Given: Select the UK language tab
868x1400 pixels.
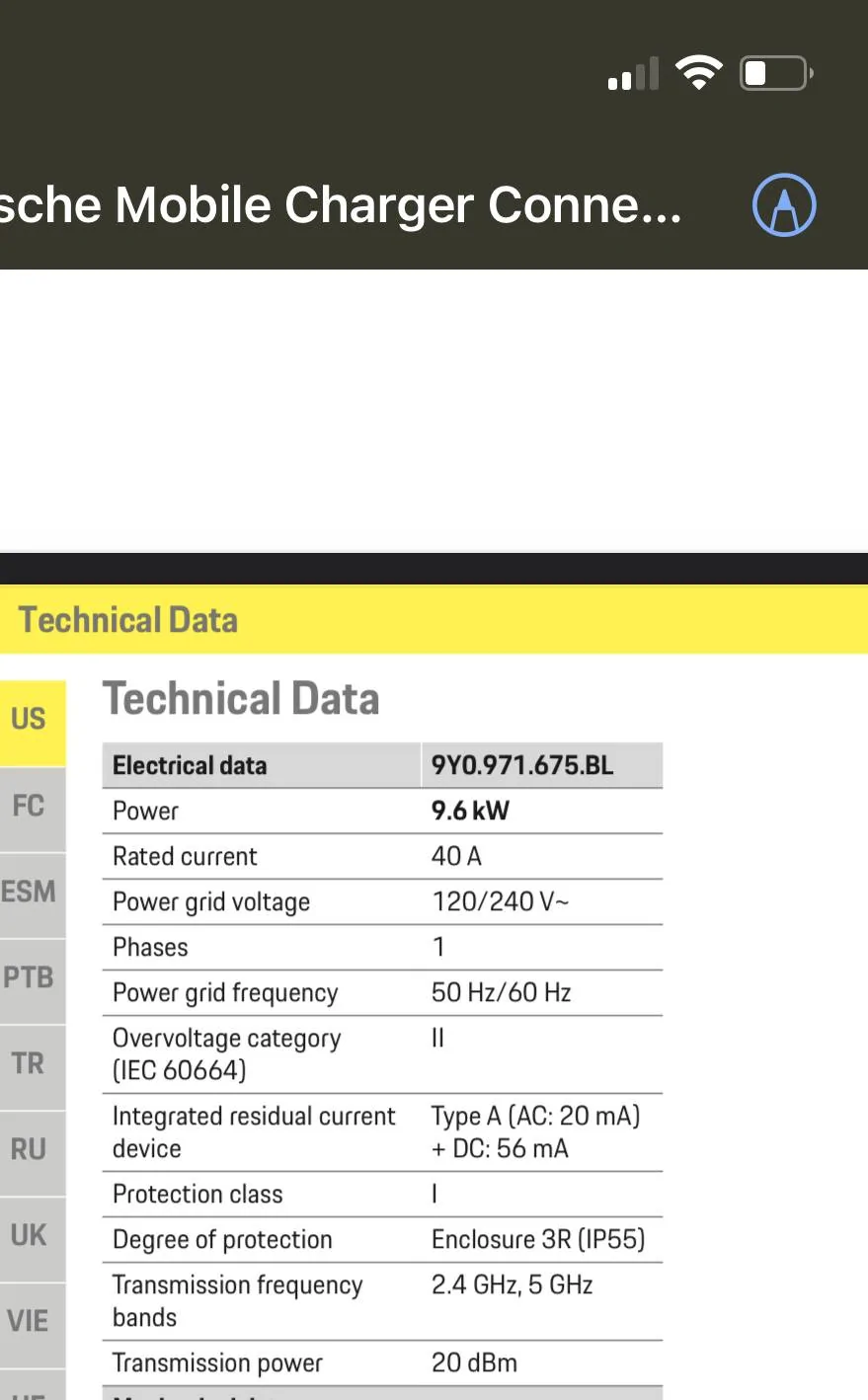Looking at the screenshot, I should coord(33,1237).
